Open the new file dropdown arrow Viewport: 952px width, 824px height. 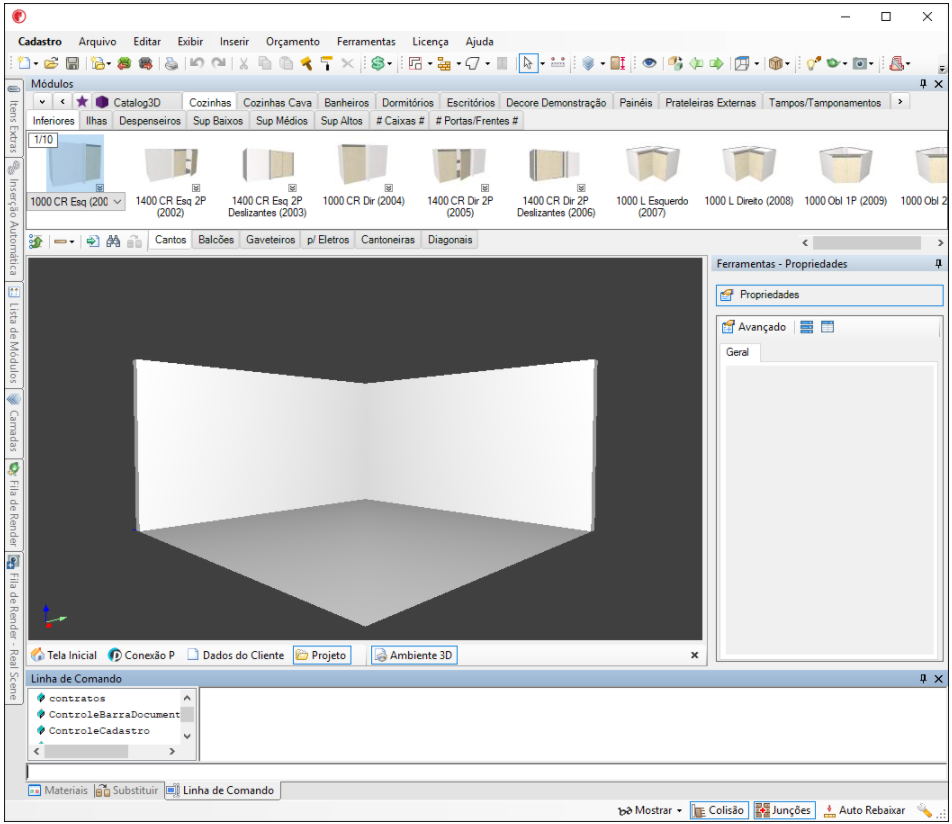pos(36,64)
